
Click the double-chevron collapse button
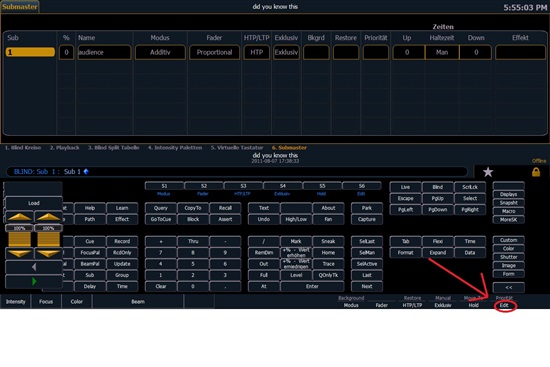[508, 287]
